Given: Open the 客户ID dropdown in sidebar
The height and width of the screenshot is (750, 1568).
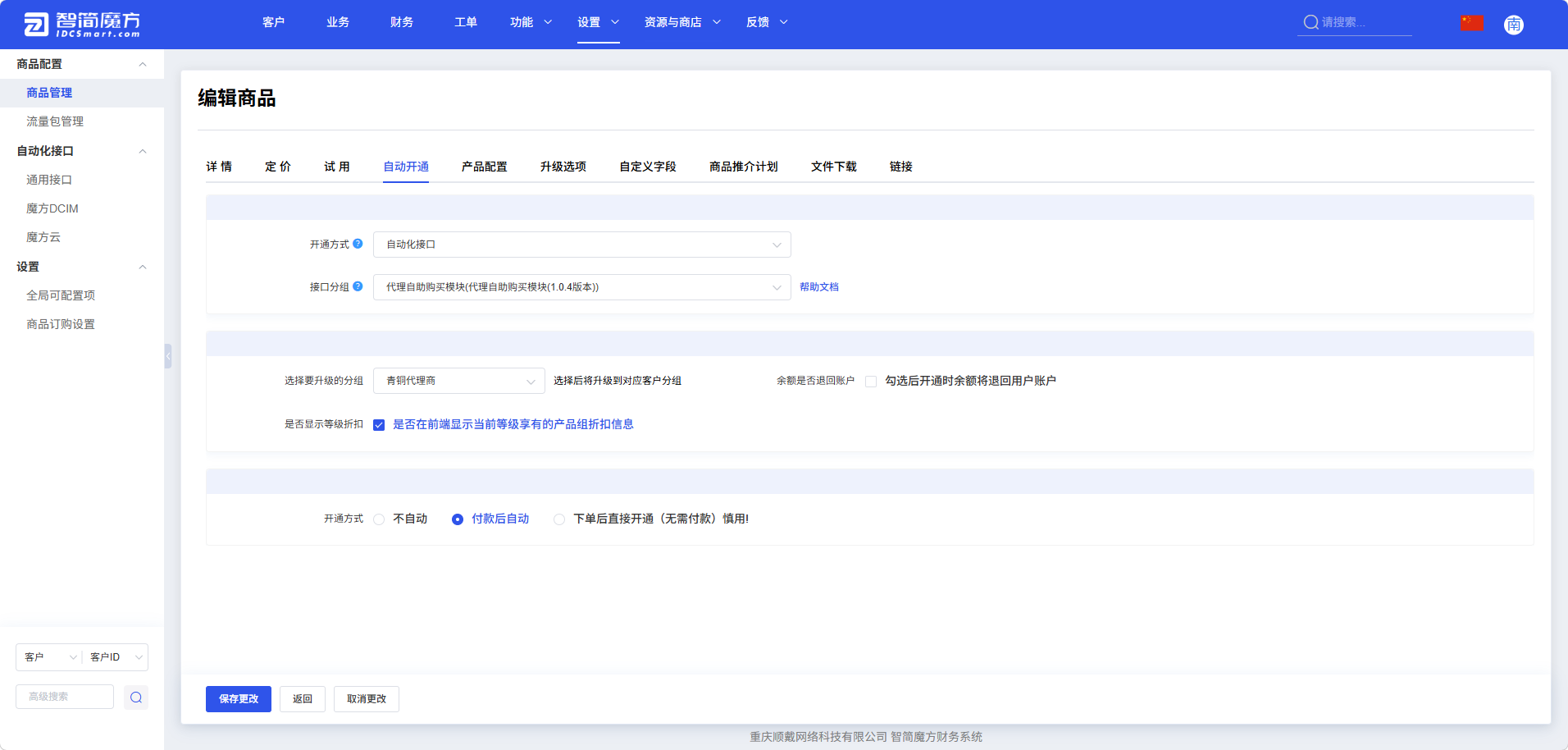Looking at the screenshot, I should click(x=115, y=657).
